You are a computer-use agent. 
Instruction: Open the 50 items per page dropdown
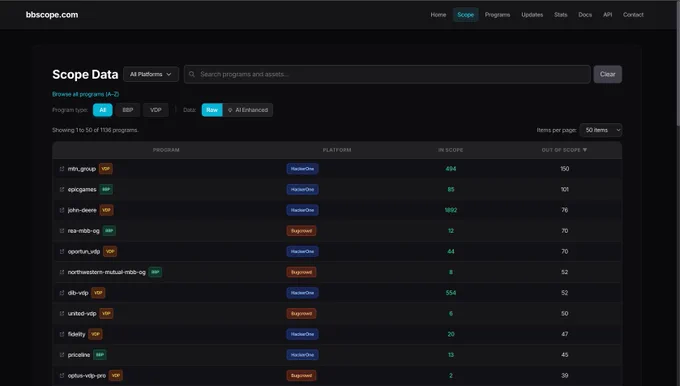pos(601,130)
